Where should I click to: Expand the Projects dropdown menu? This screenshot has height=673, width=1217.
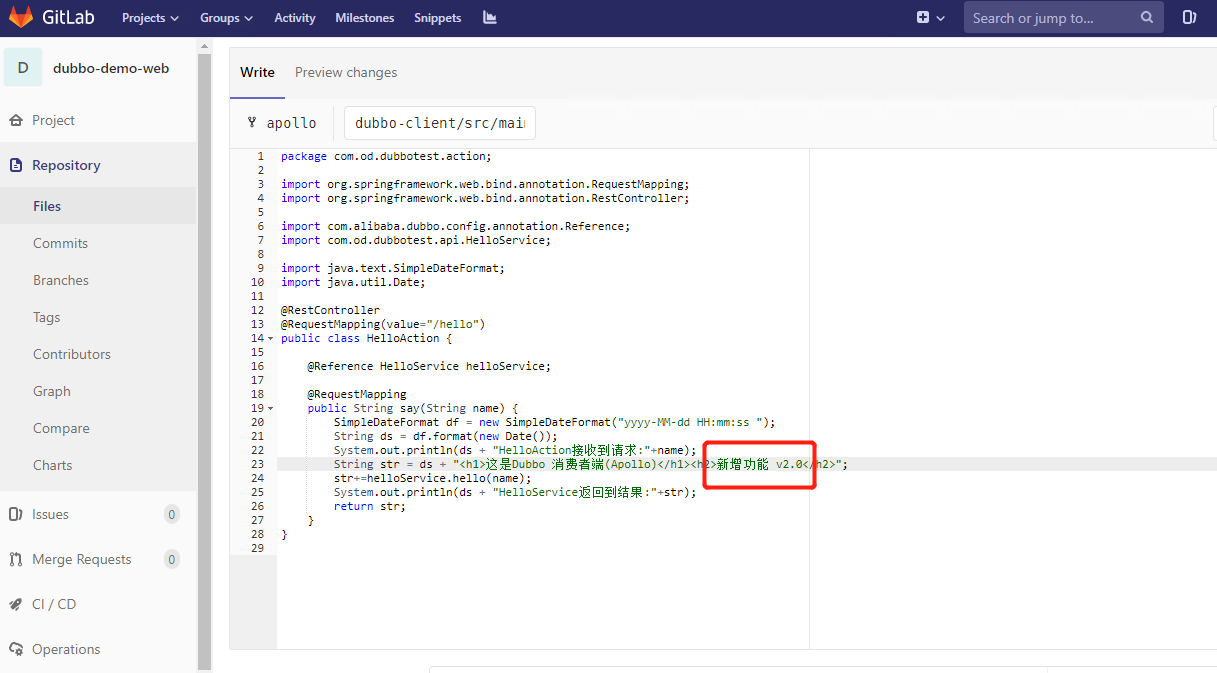point(150,18)
